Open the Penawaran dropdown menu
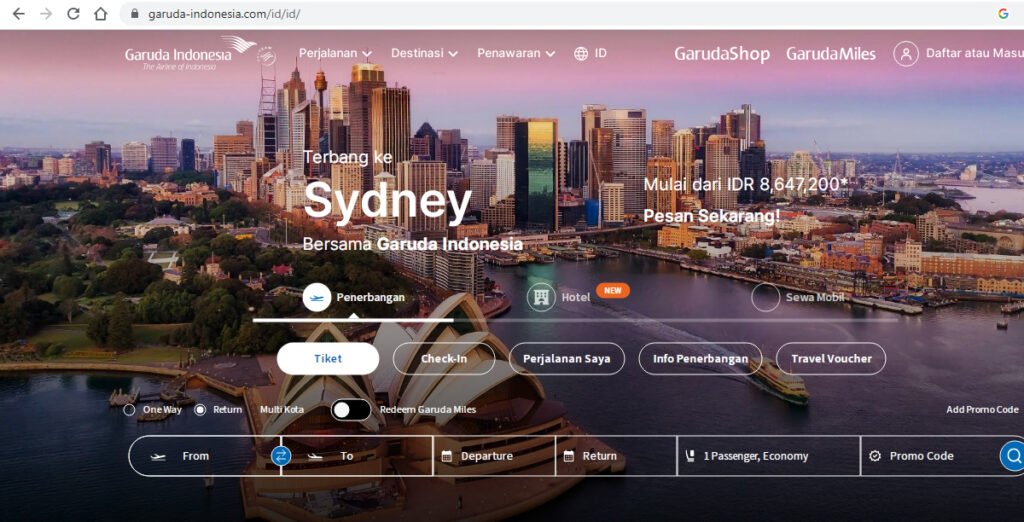1024x522 pixels. click(516, 54)
